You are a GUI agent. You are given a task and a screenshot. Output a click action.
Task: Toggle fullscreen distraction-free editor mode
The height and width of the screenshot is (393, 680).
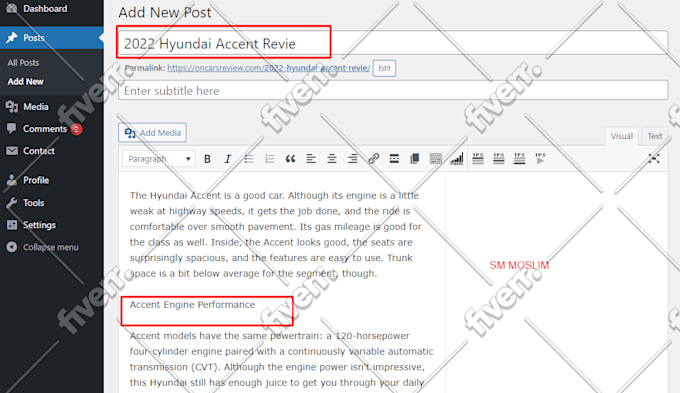(x=654, y=159)
